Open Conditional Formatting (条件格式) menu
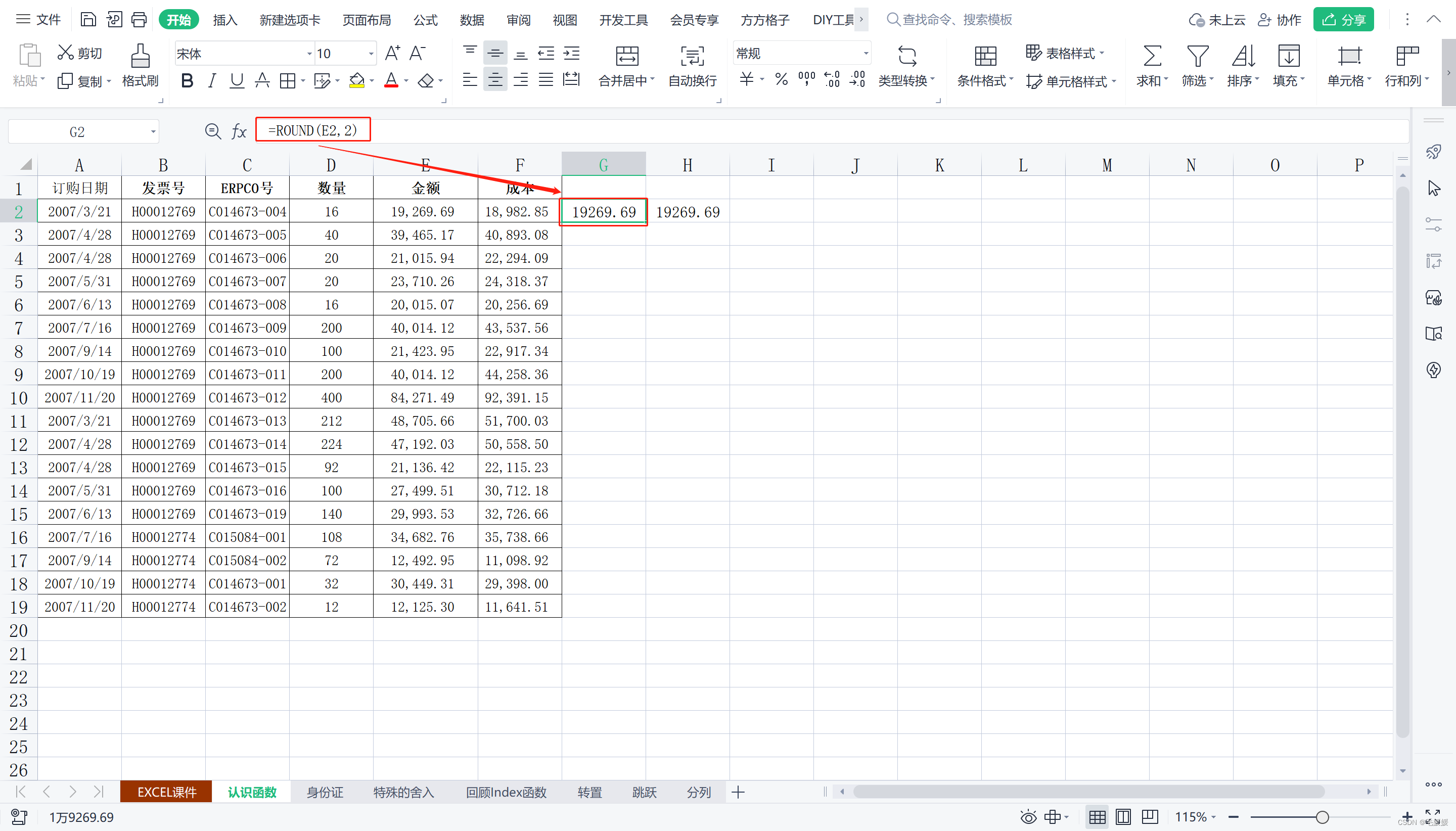This screenshot has width=1456, height=831. [x=985, y=66]
